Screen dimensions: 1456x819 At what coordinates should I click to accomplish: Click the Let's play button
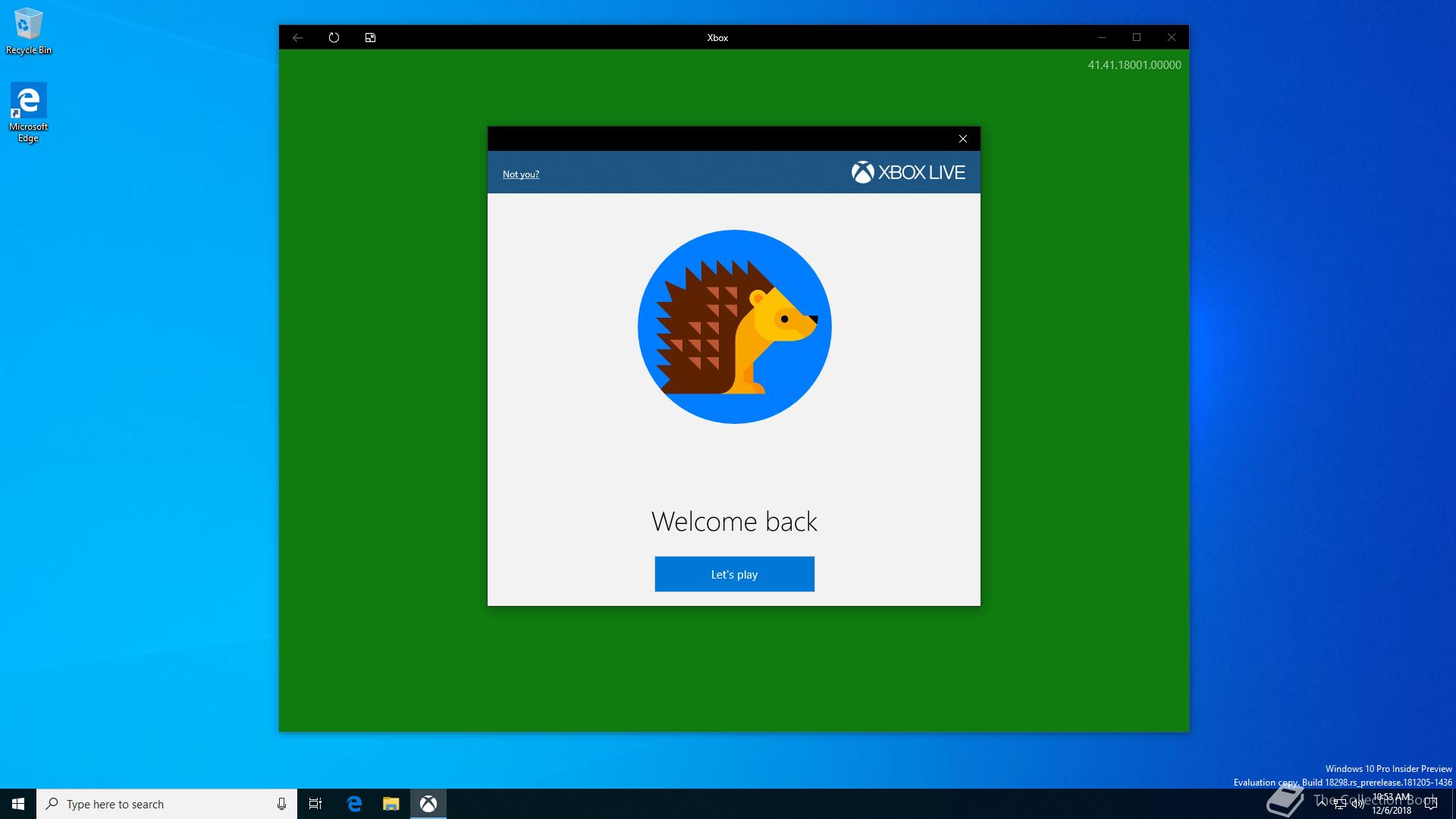[734, 574]
